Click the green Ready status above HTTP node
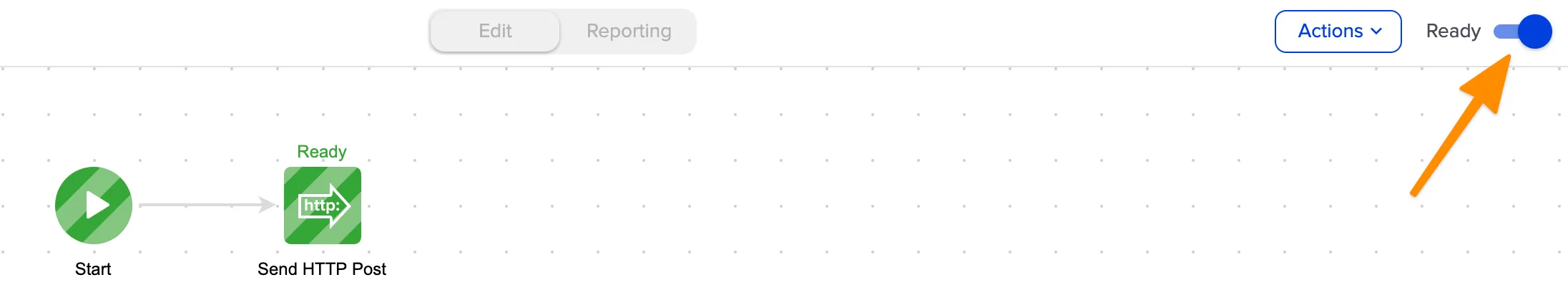1568x295 pixels. click(x=322, y=152)
